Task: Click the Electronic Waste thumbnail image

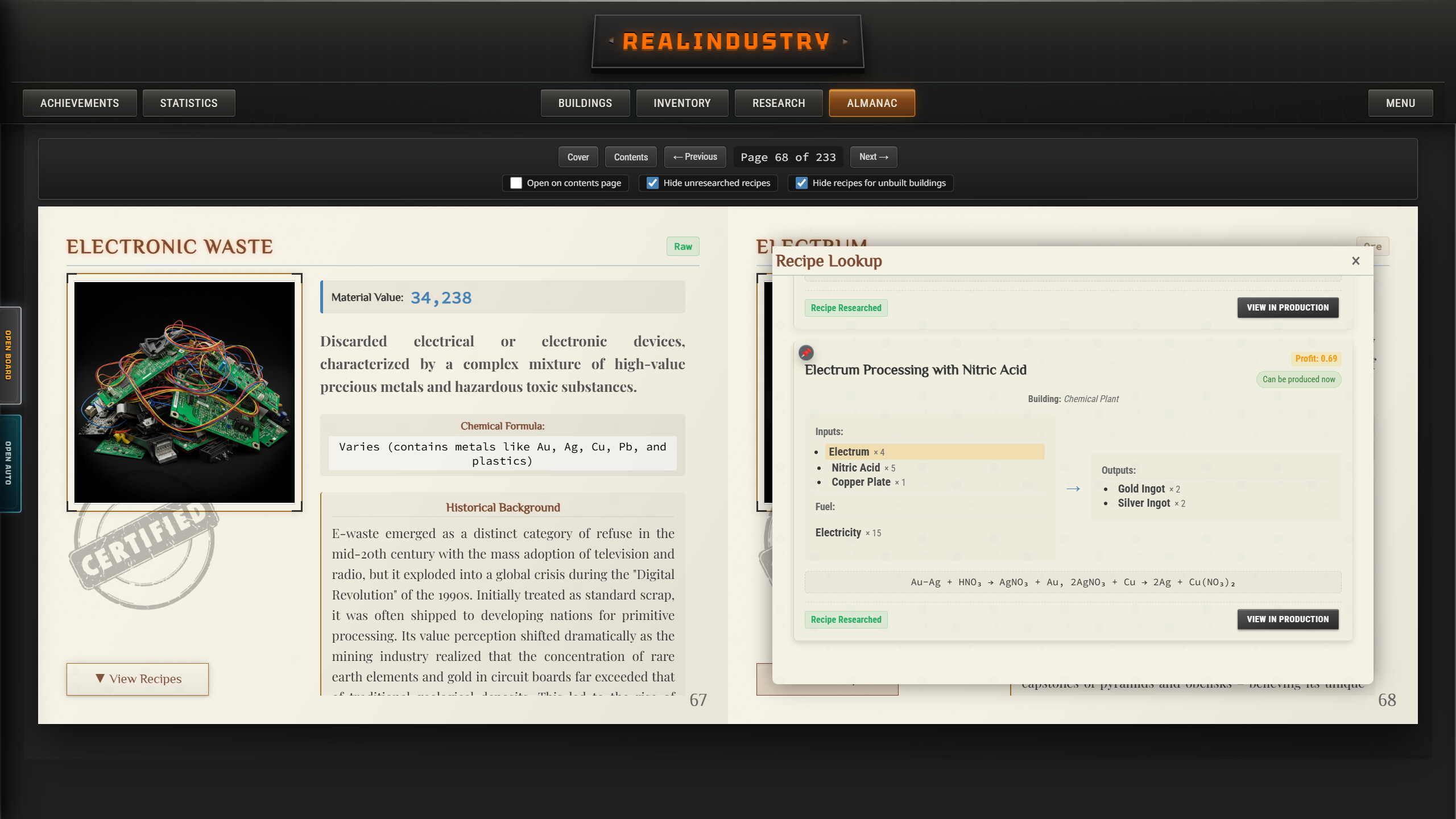Action: 184,392
